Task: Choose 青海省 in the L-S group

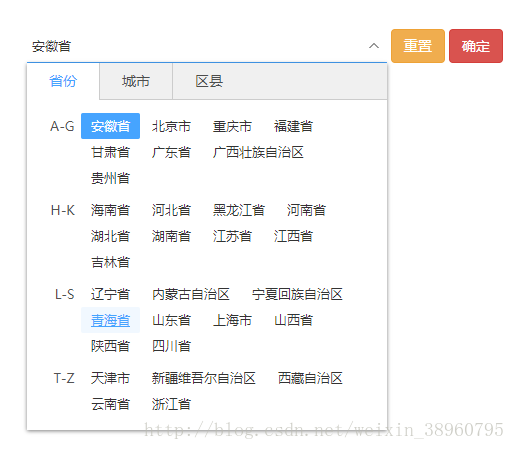Action: click(x=110, y=320)
